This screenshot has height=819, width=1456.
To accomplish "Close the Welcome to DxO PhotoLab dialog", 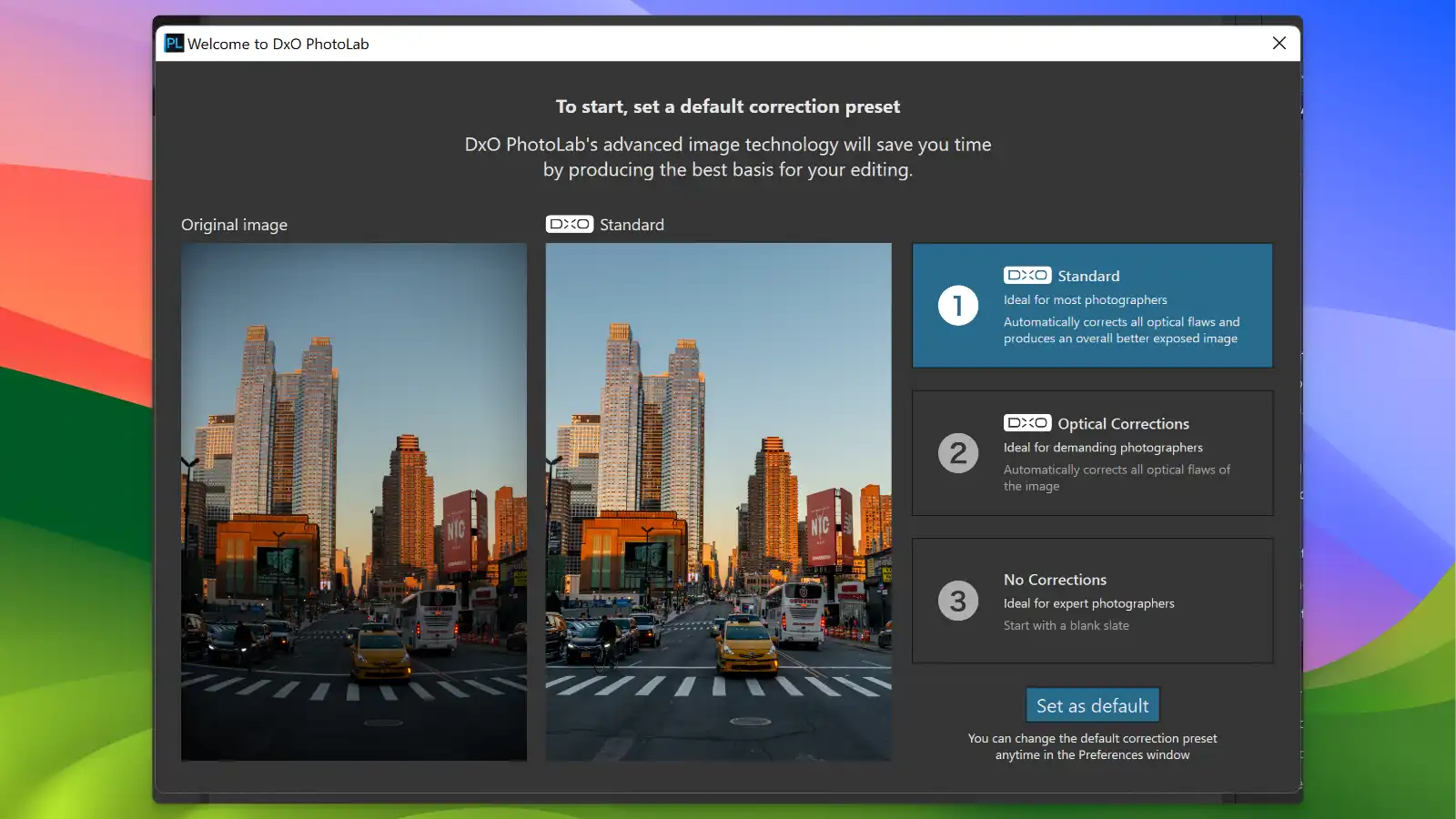I will pos(1279,43).
